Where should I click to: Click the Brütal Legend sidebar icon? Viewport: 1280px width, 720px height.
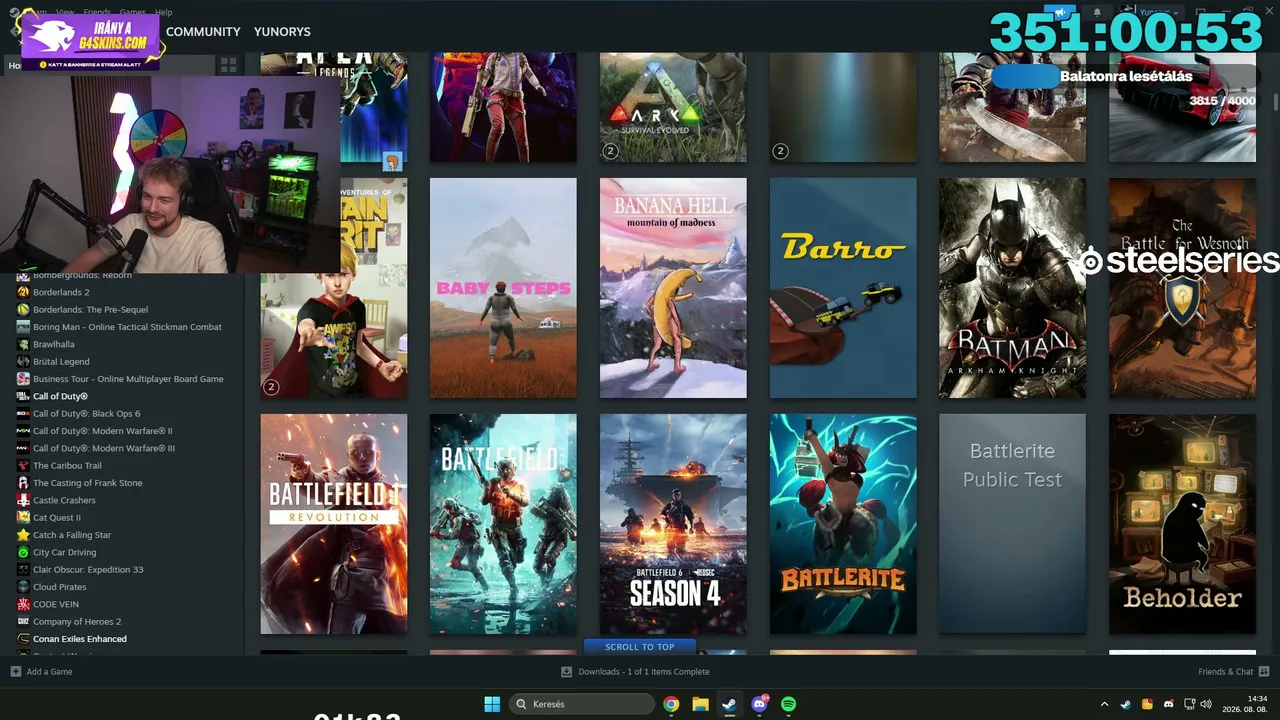click(23, 361)
